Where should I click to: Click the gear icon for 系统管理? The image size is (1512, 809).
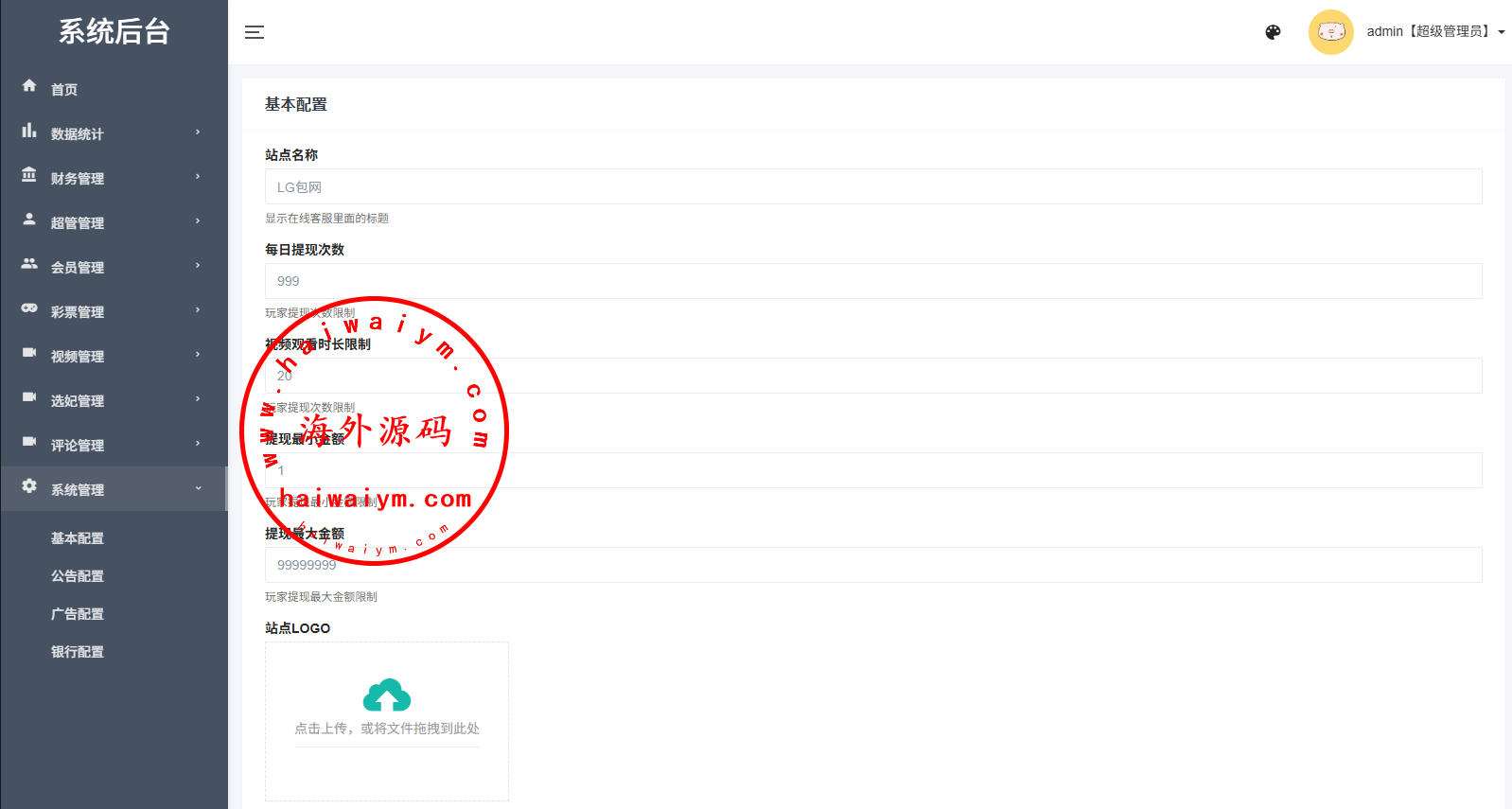pos(29,486)
